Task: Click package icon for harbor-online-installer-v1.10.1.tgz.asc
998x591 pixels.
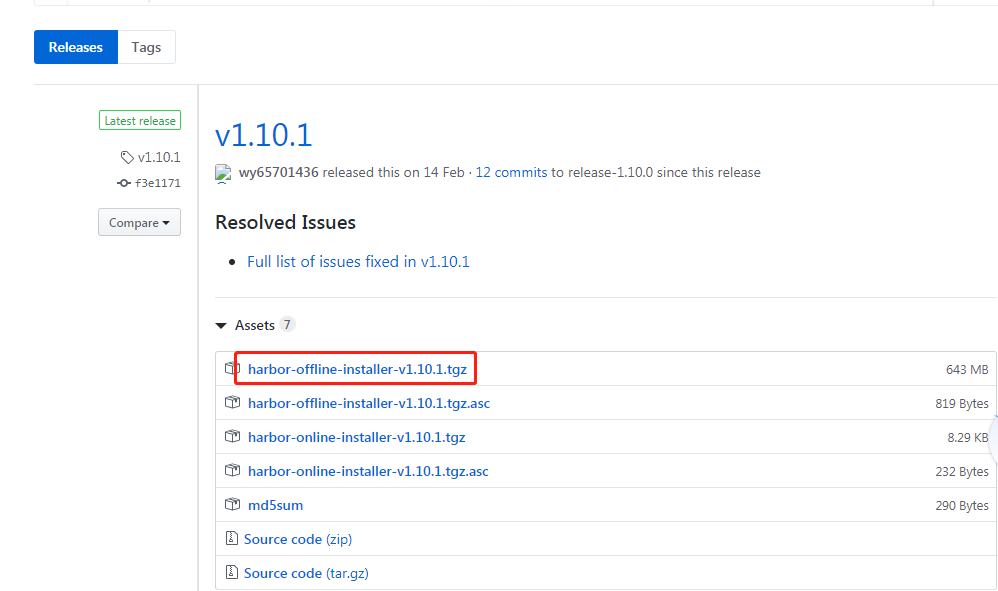Action: [232, 471]
